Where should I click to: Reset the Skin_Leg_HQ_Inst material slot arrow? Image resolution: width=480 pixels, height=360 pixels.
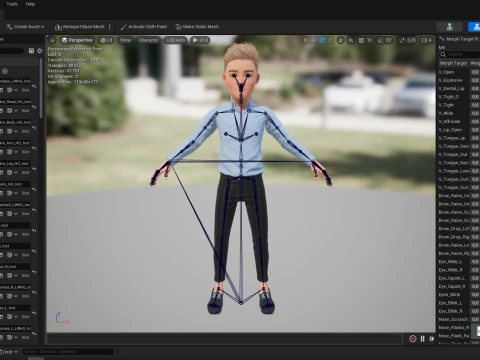click(34, 169)
